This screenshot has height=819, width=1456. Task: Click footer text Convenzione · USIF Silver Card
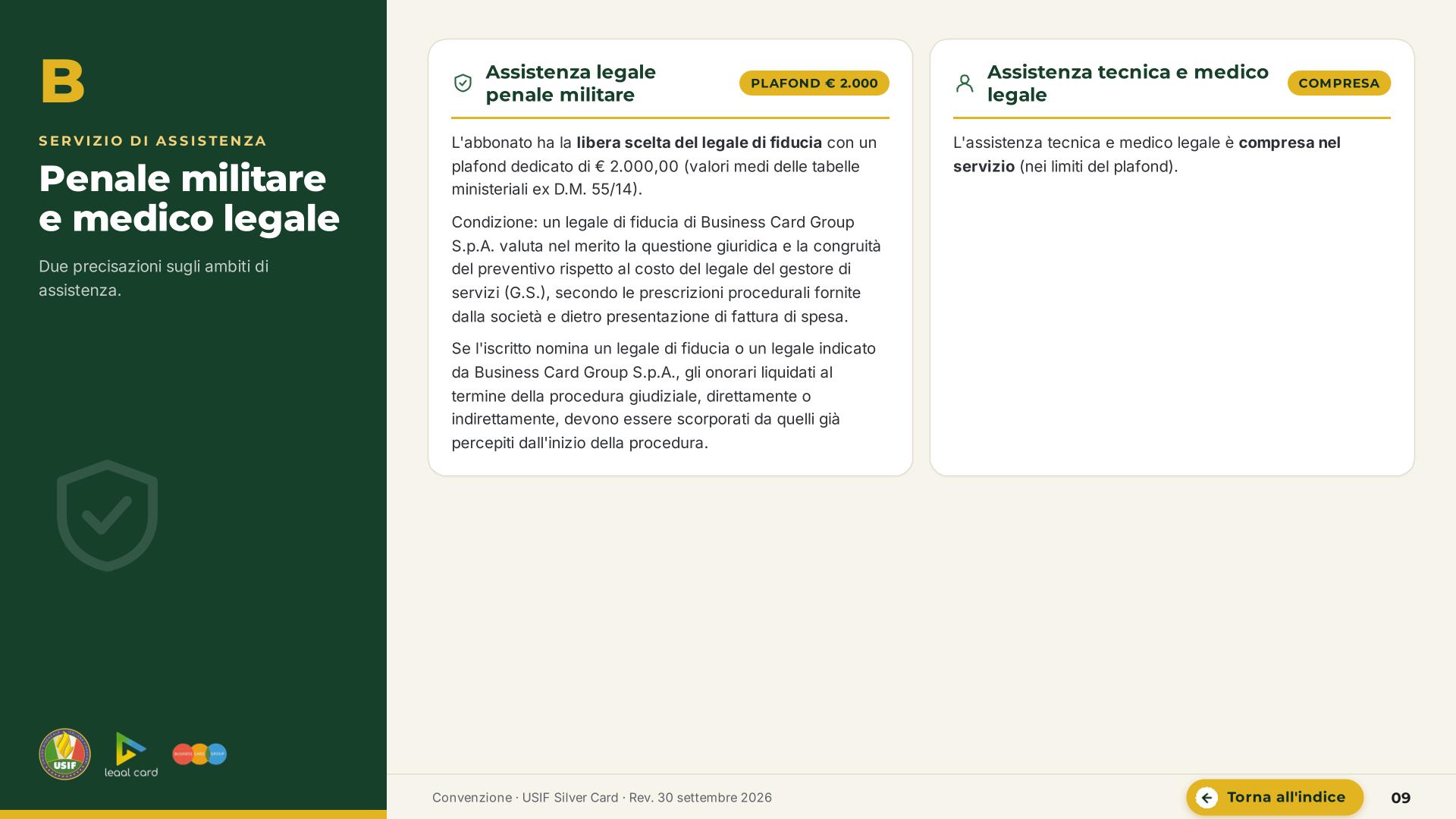tap(602, 798)
